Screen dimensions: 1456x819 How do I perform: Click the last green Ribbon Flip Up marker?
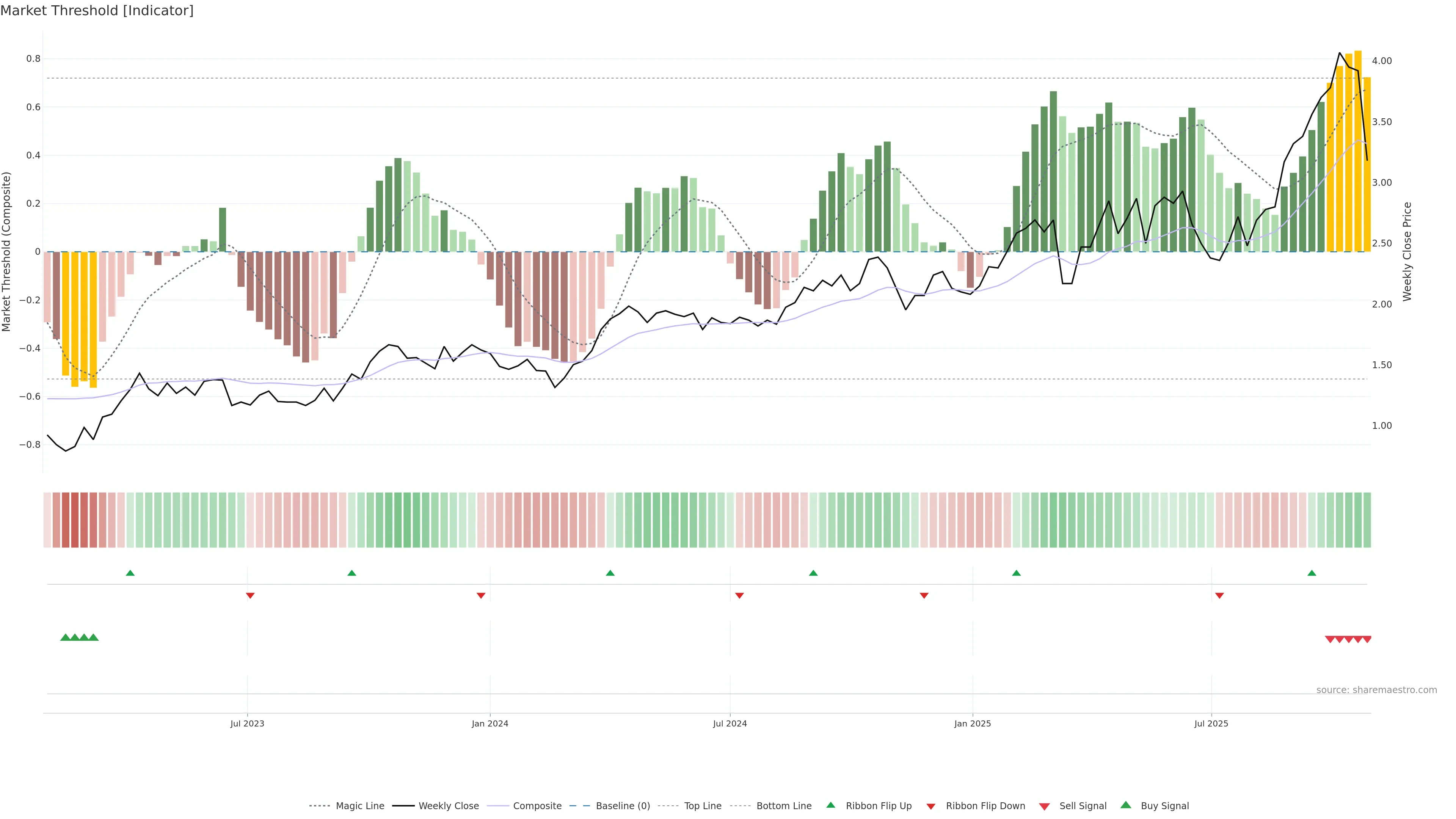point(1312,573)
